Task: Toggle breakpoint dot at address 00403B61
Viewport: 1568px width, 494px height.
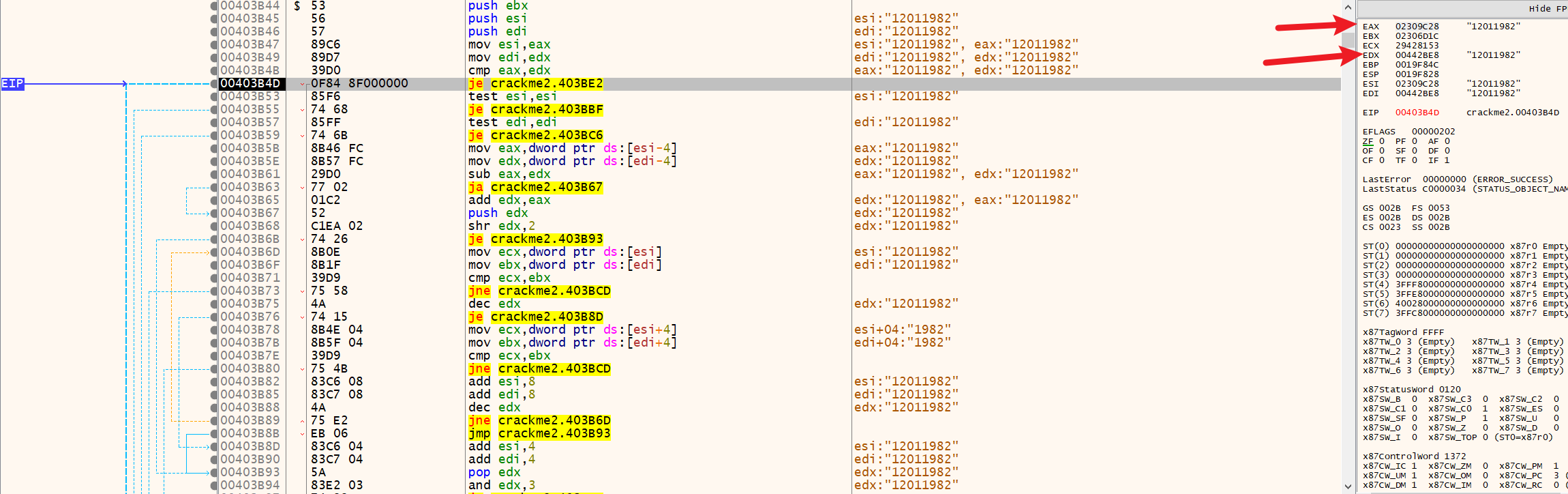Action: click(214, 175)
